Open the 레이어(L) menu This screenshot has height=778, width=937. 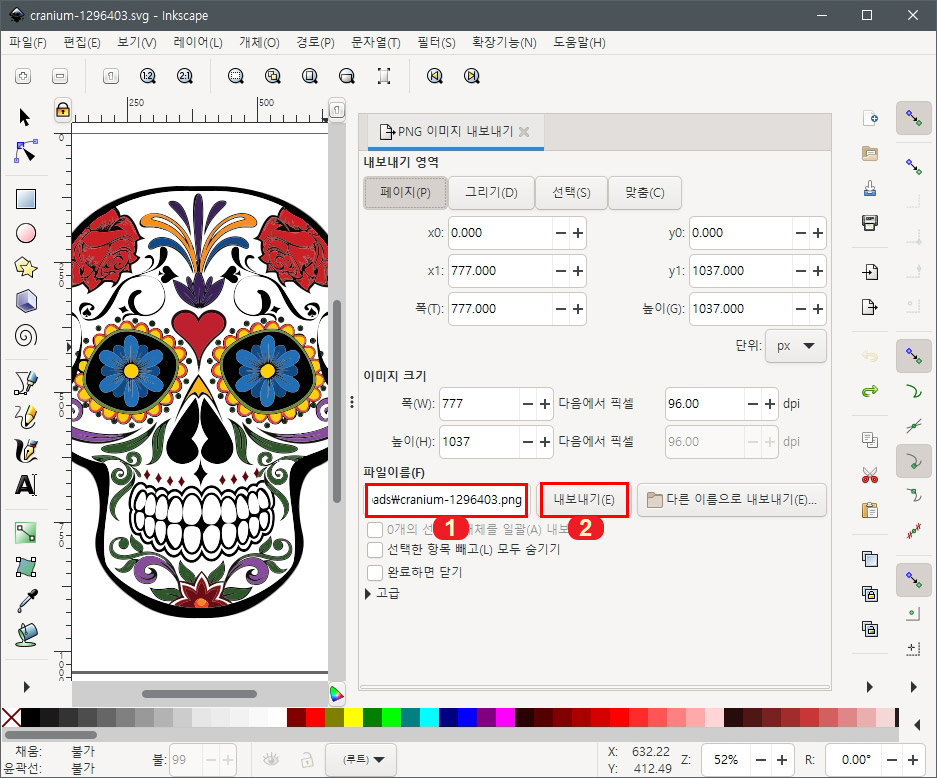[198, 42]
